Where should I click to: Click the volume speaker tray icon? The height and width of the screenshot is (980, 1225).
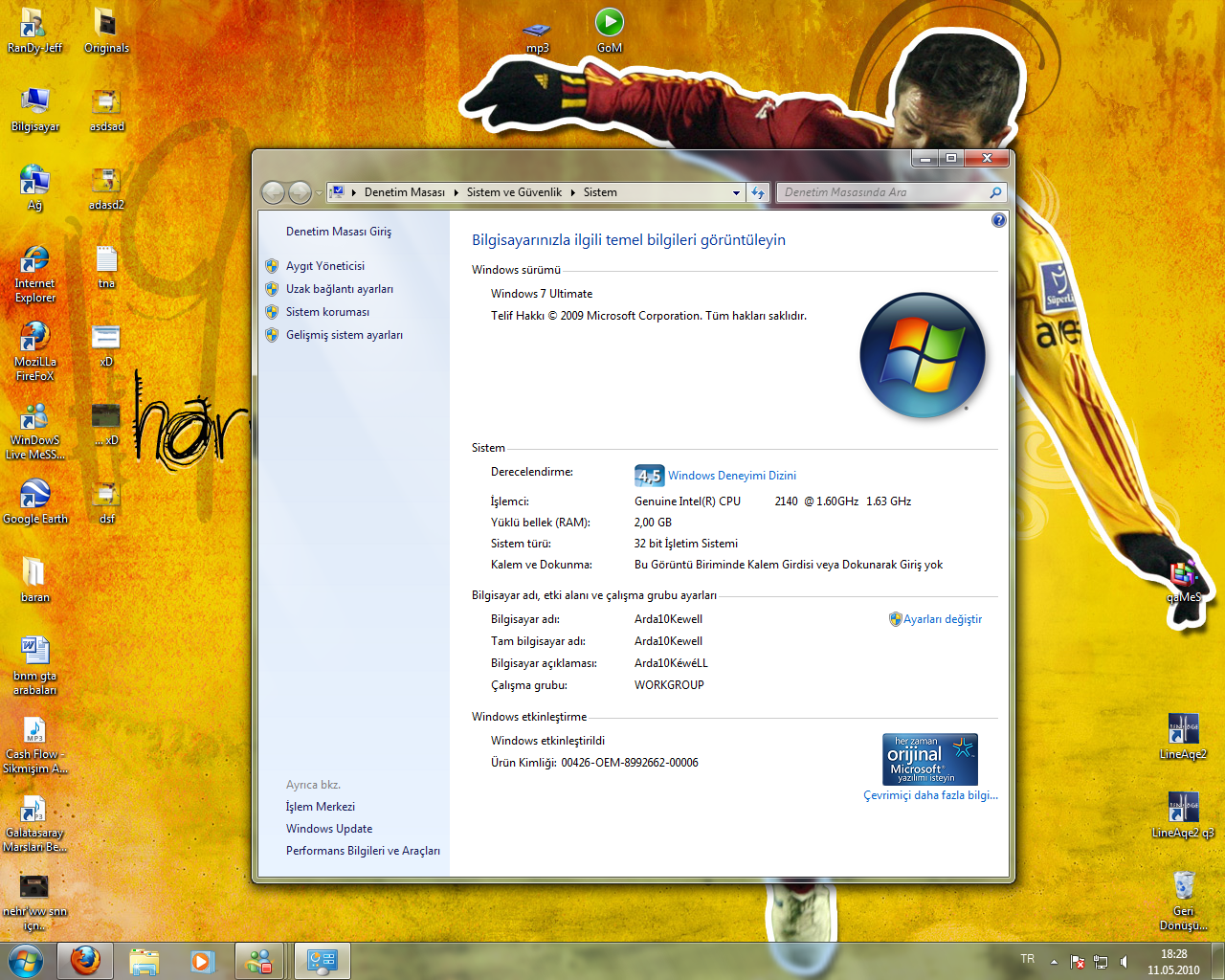pos(1124,961)
